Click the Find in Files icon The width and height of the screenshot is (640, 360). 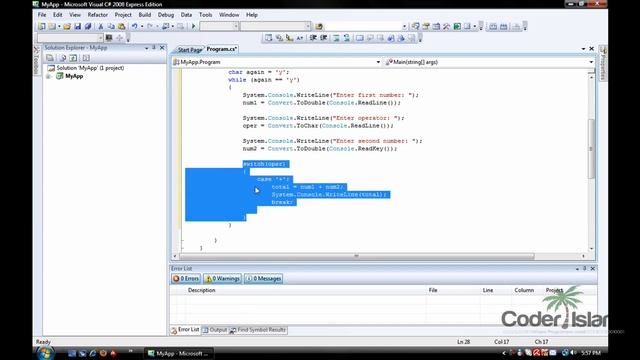[x=319, y=27]
